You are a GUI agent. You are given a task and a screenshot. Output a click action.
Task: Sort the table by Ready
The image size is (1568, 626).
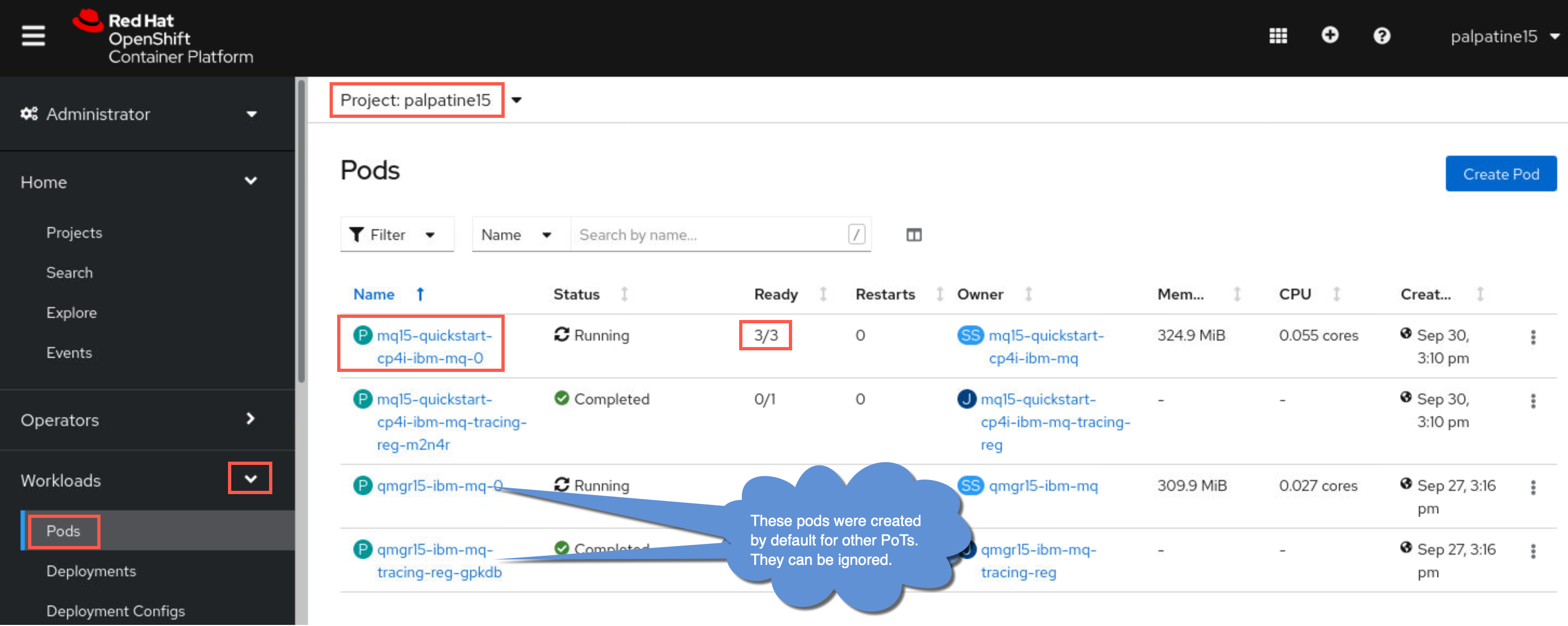[x=790, y=295]
